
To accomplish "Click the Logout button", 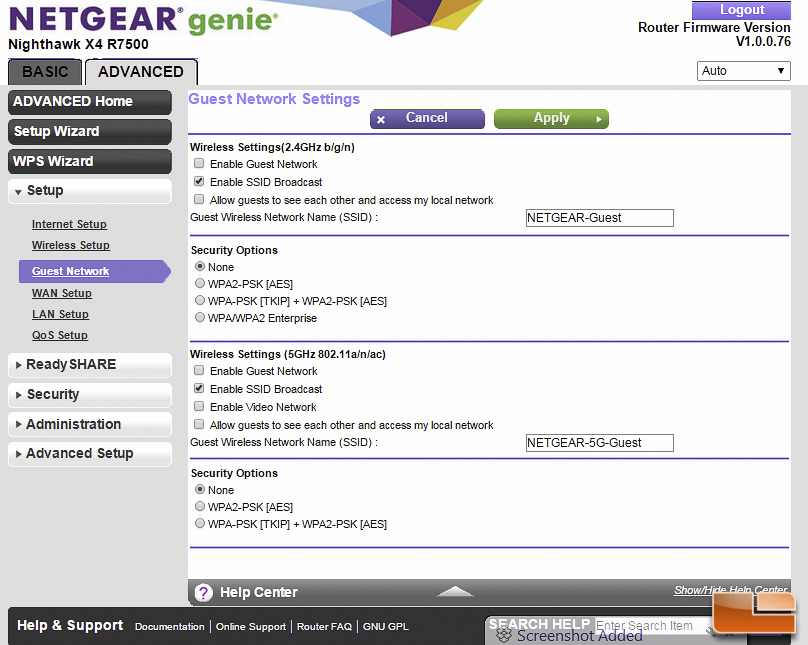I will pyautogui.click(x=741, y=10).
